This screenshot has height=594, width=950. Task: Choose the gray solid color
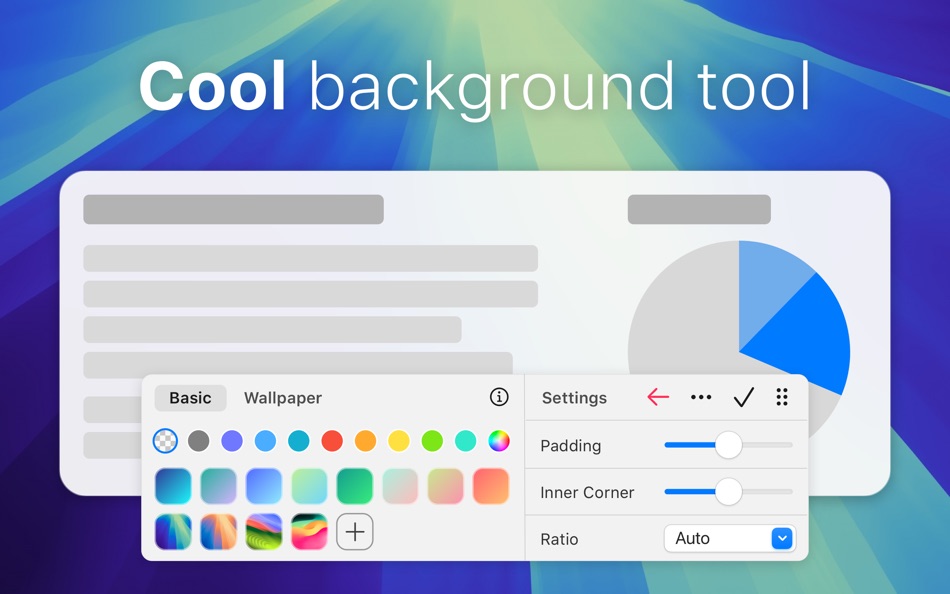tap(199, 441)
